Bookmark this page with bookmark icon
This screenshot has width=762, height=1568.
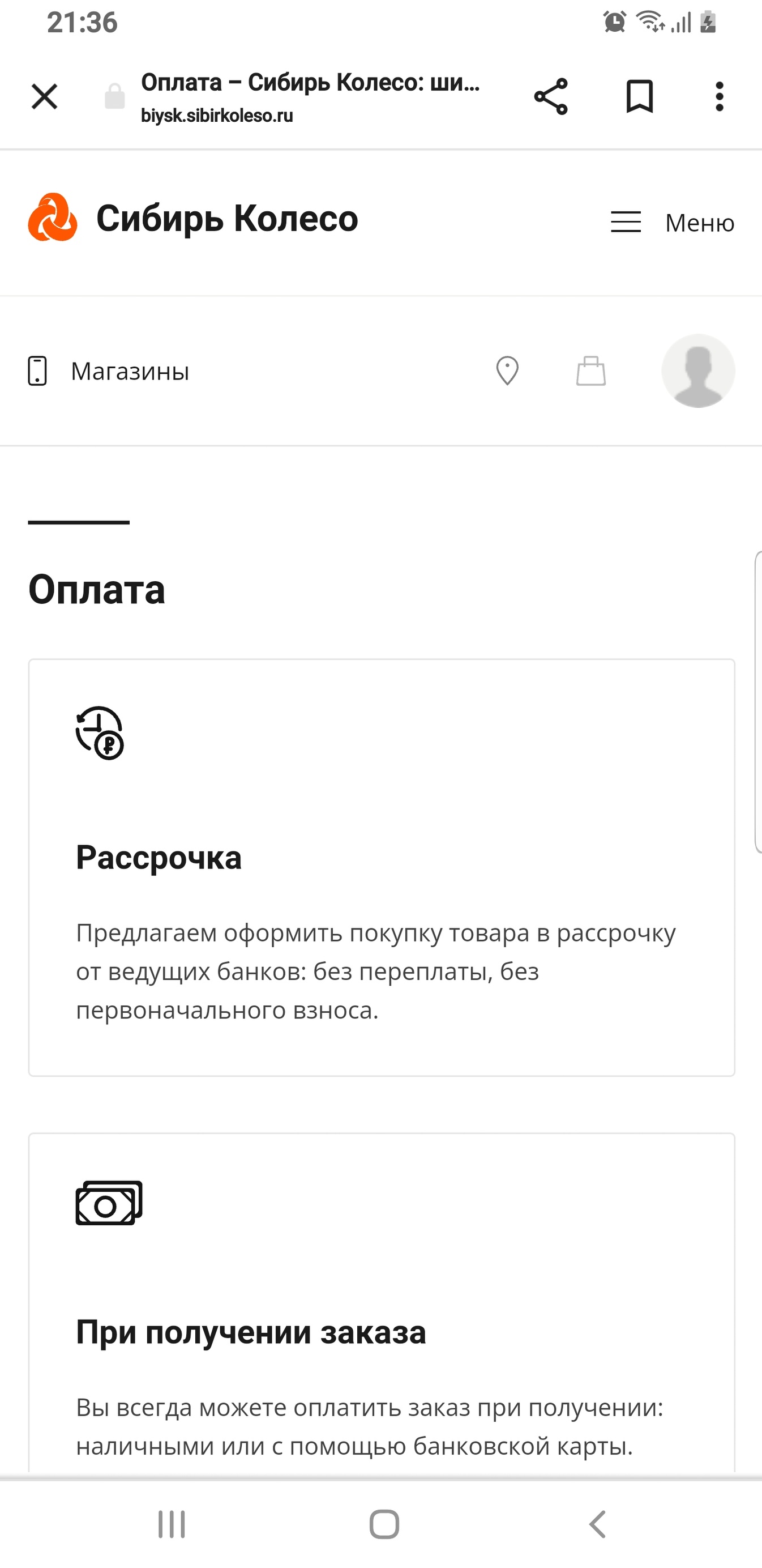point(639,97)
